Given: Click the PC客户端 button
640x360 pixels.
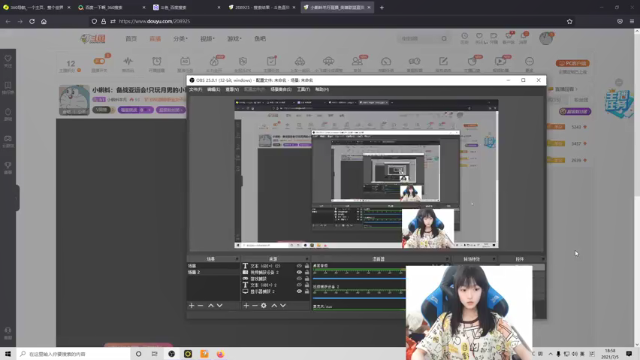Looking at the screenshot, I should coord(573,63).
